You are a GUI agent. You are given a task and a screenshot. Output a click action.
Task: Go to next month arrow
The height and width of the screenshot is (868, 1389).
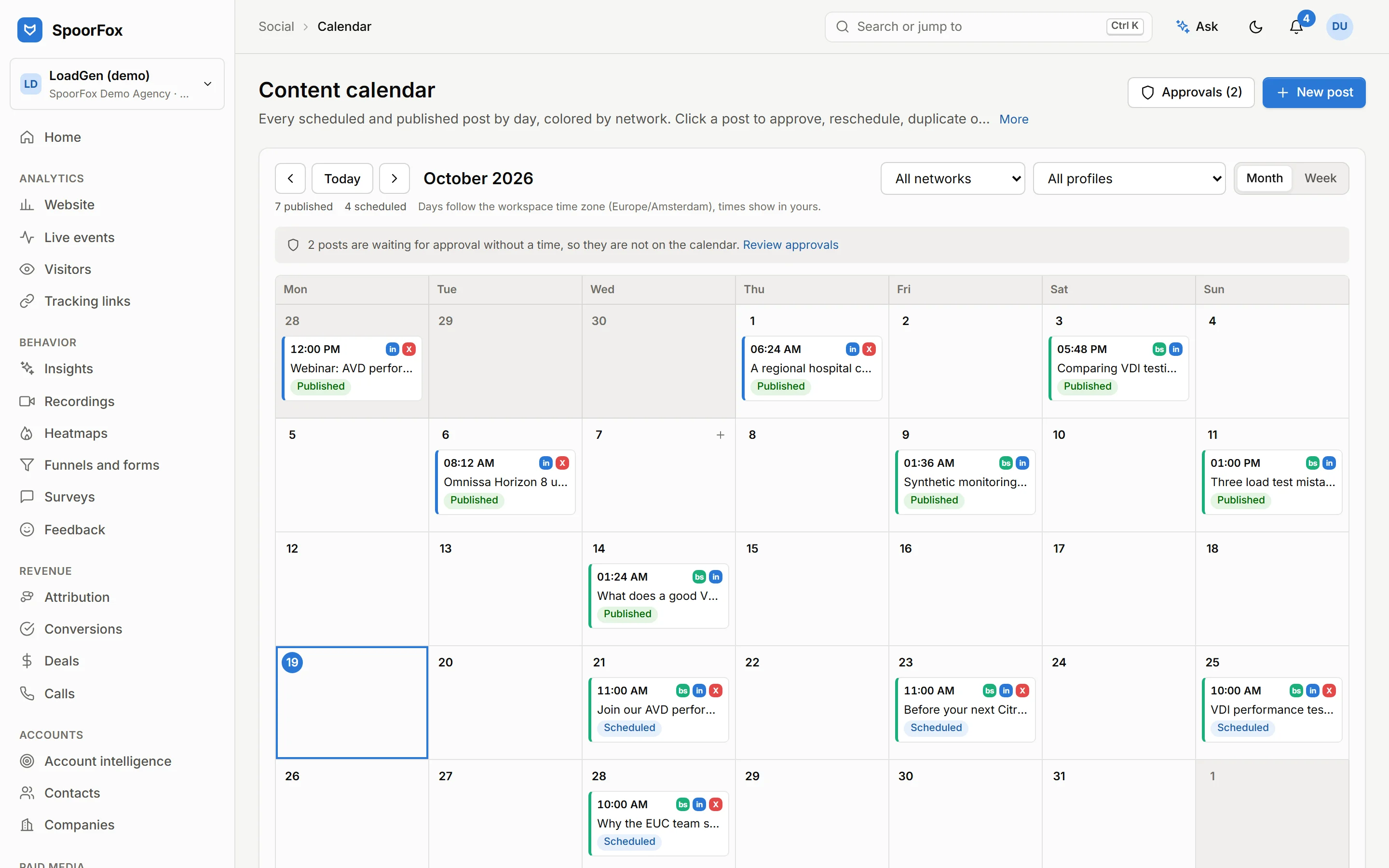click(x=395, y=178)
